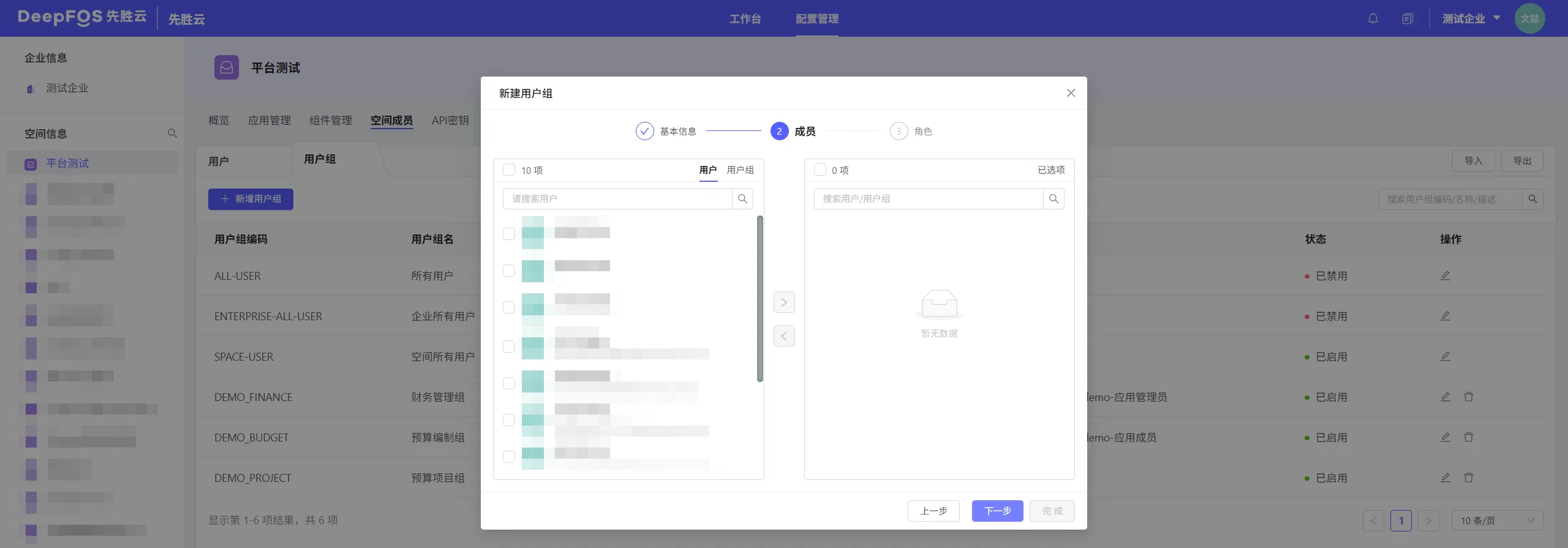Click the user avatar in top bar
Viewport: 1568px width, 548px height.
coord(1529,18)
